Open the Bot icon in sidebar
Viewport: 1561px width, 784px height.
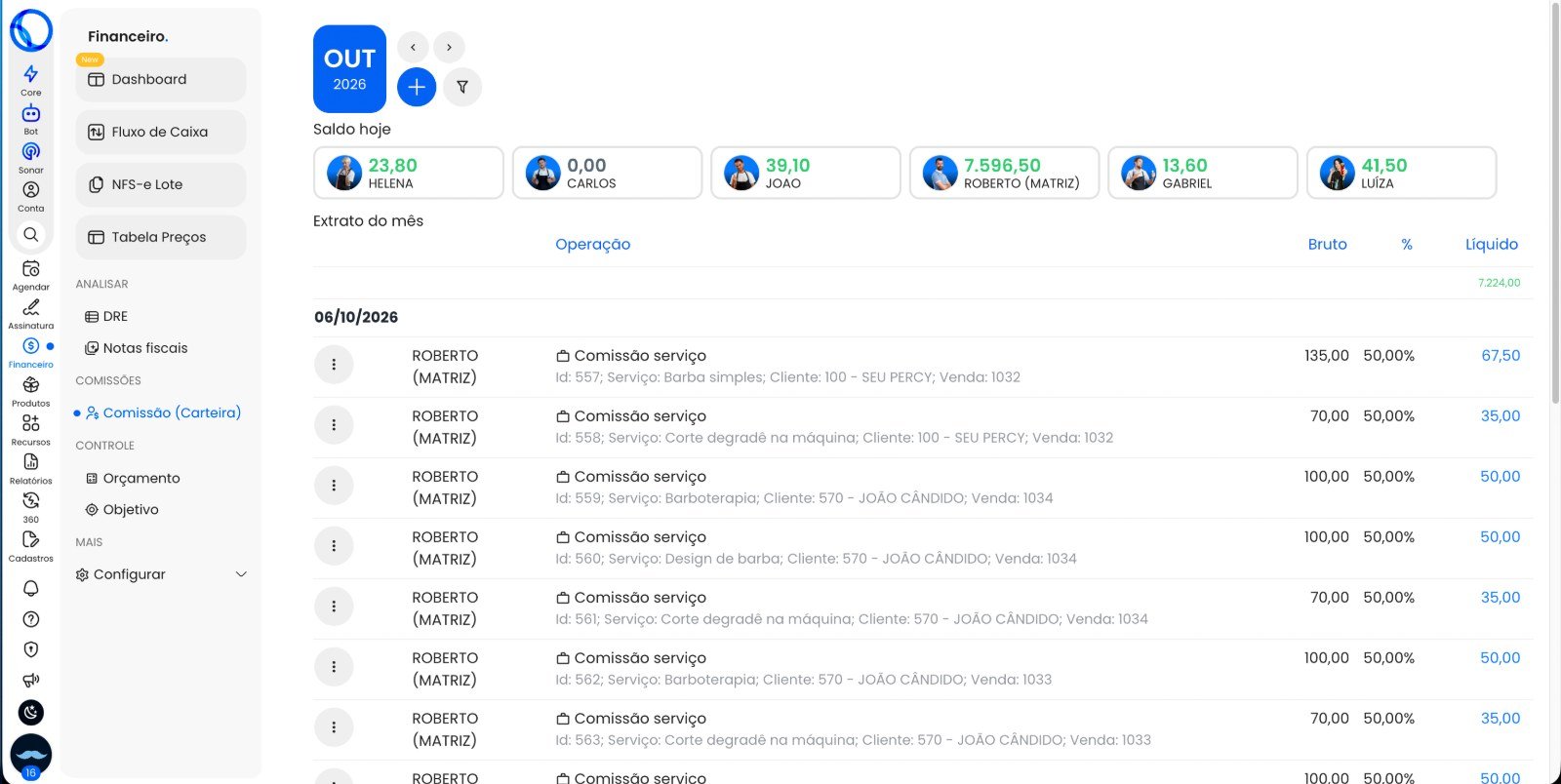pyautogui.click(x=31, y=113)
